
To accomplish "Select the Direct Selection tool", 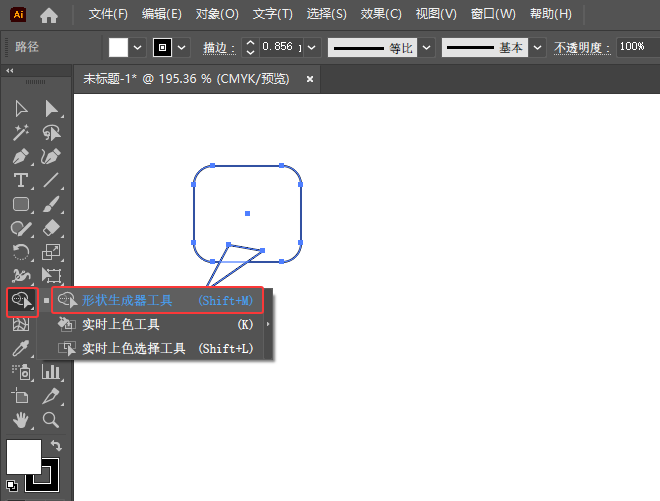I will (51, 109).
